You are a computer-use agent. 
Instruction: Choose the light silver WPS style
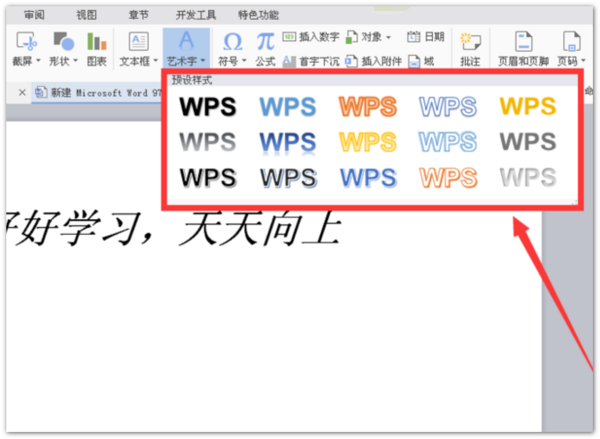[x=528, y=177]
